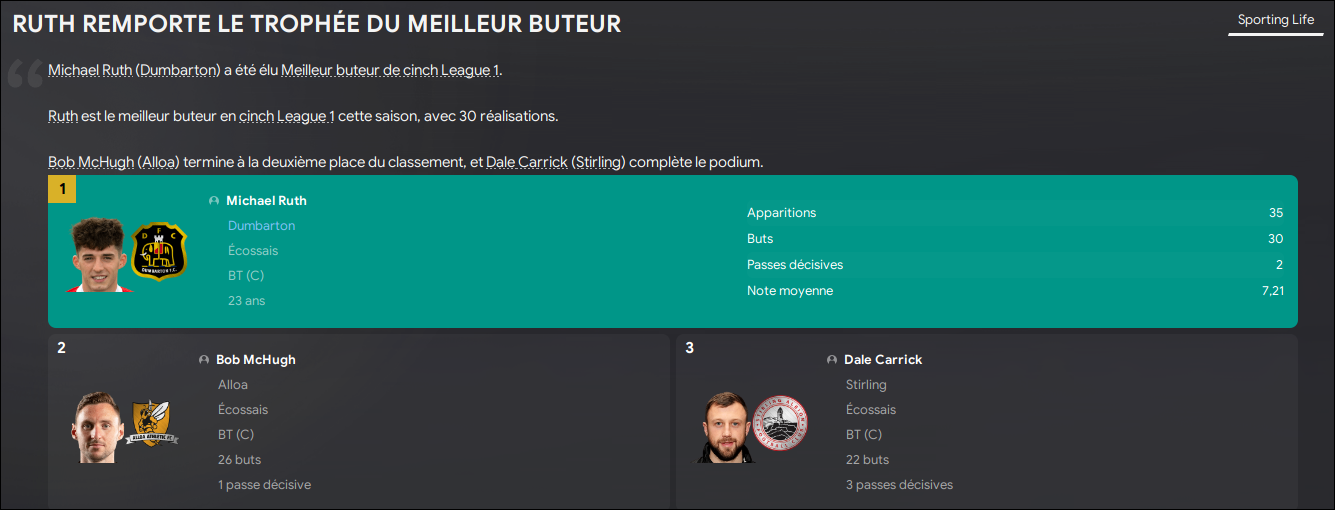Select Michael Ruth's name in the first-place card
The image size is (1335, 510).
point(266,201)
